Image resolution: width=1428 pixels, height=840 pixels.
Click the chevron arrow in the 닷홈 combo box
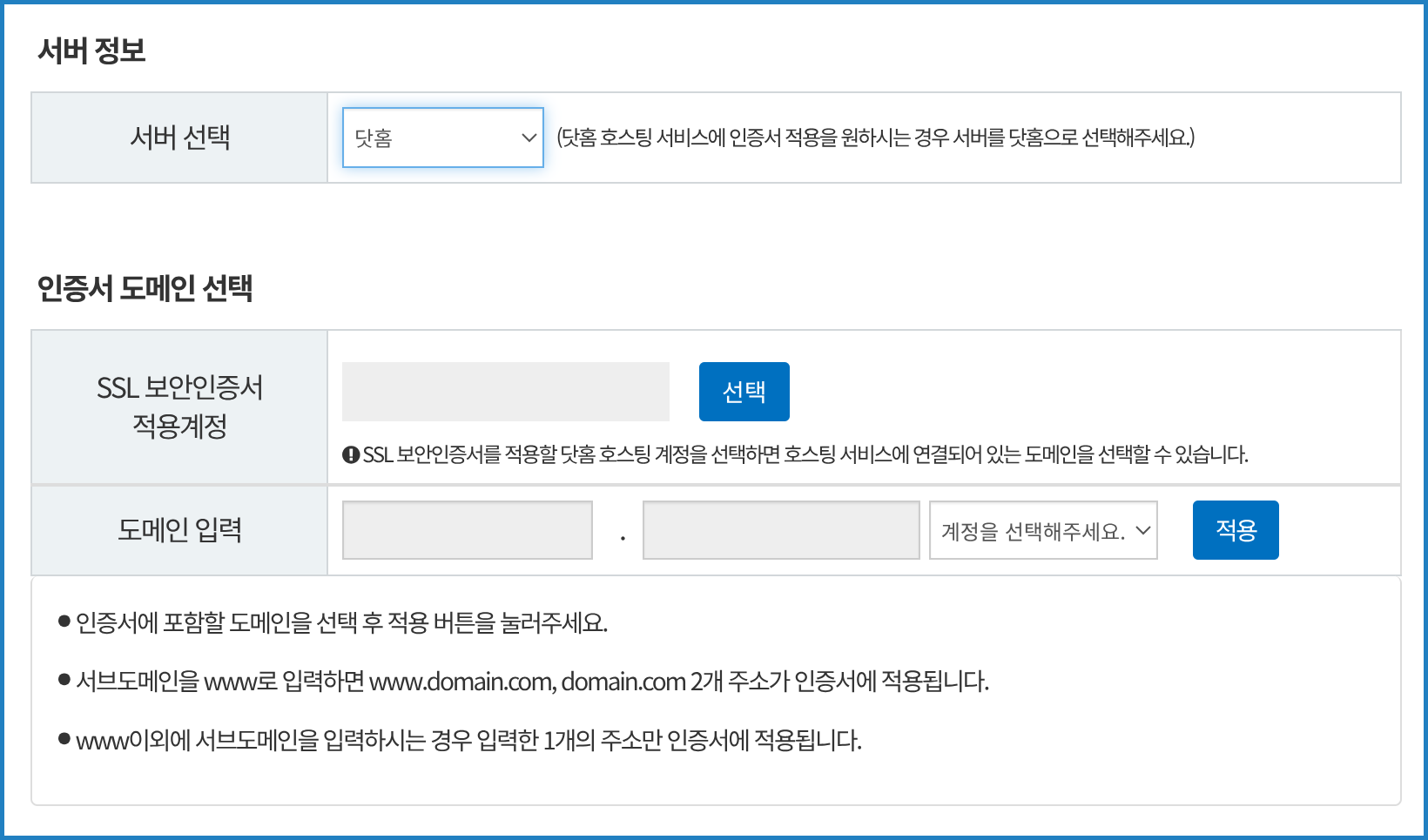click(x=528, y=138)
